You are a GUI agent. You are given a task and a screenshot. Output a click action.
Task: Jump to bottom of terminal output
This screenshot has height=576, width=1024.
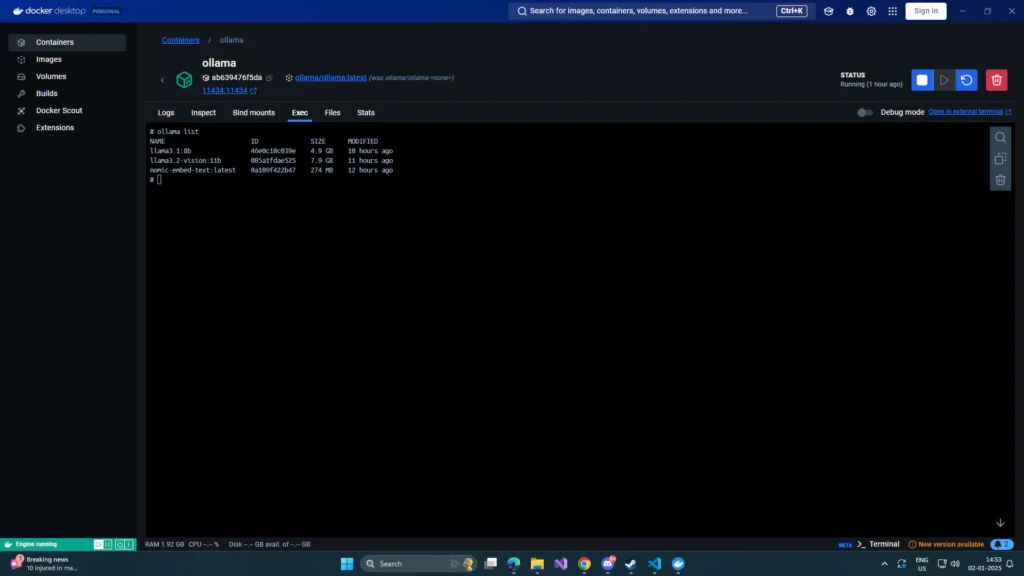click(1000, 523)
